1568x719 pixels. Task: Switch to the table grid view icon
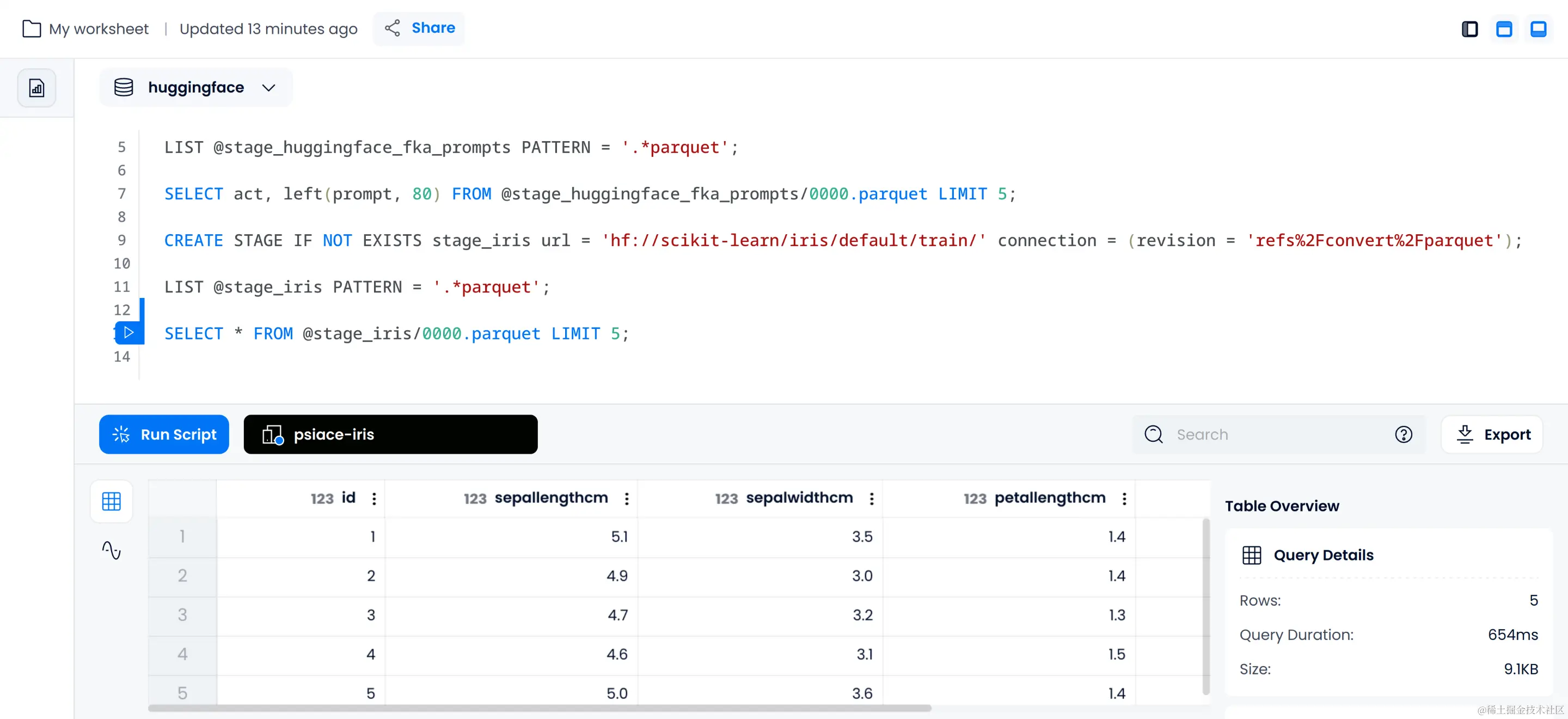pyautogui.click(x=112, y=501)
